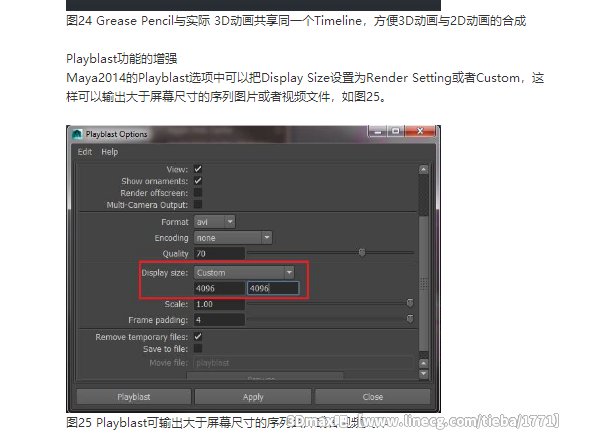
Task: Maximize the Playblast Options window
Action: click(x=396, y=131)
